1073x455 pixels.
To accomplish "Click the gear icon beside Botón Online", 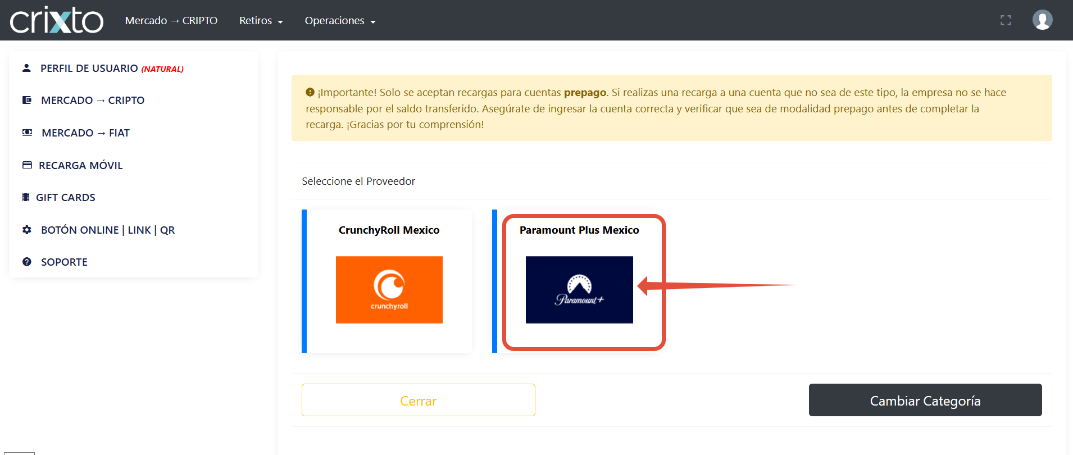I will tap(27, 230).
